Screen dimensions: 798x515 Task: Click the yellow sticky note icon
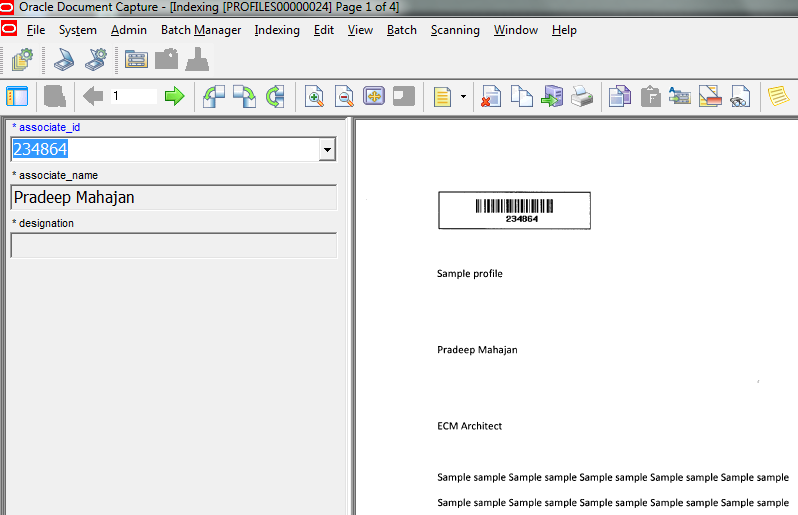777,97
